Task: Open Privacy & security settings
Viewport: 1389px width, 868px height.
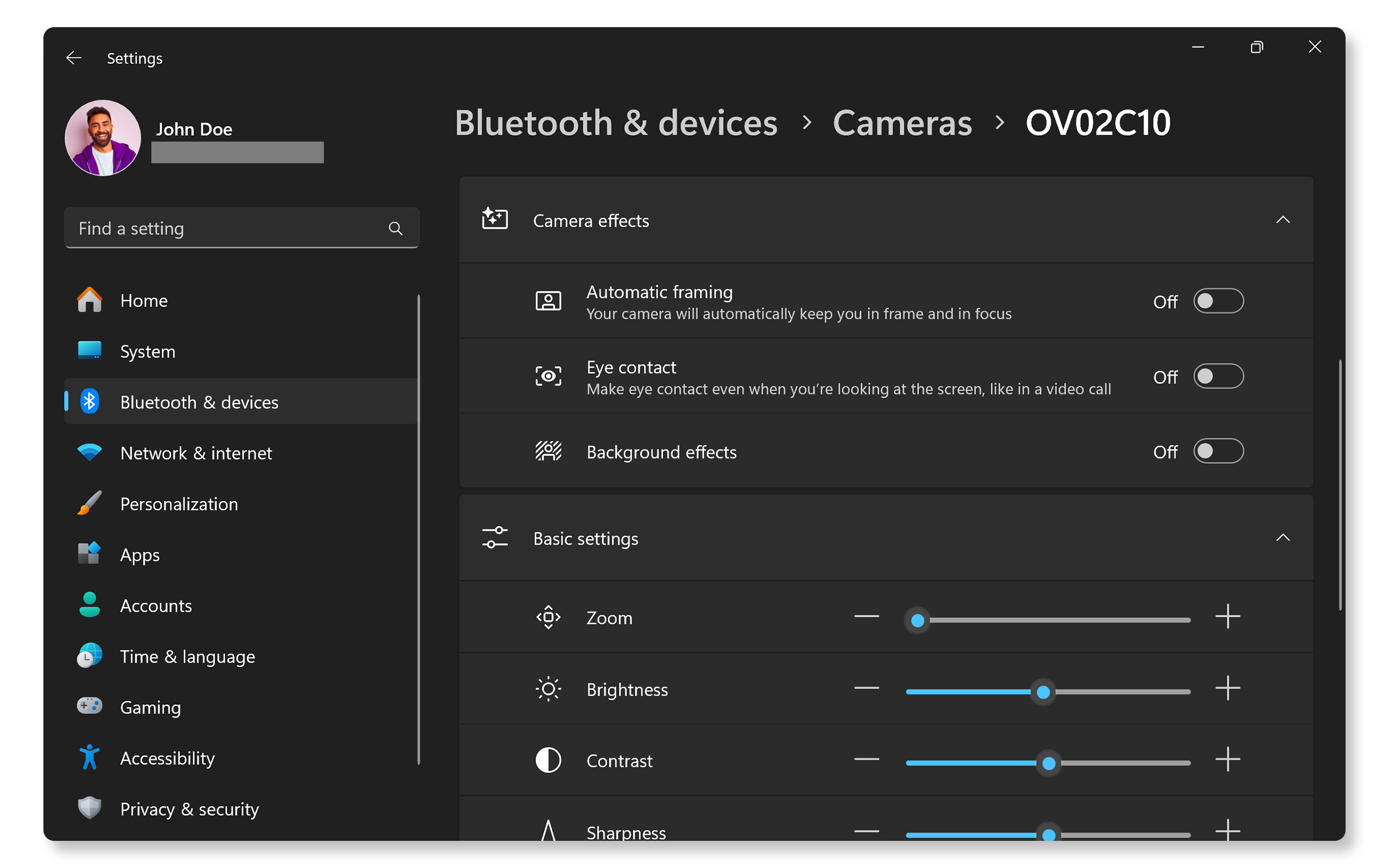Action: pyautogui.click(x=241, y=808)
